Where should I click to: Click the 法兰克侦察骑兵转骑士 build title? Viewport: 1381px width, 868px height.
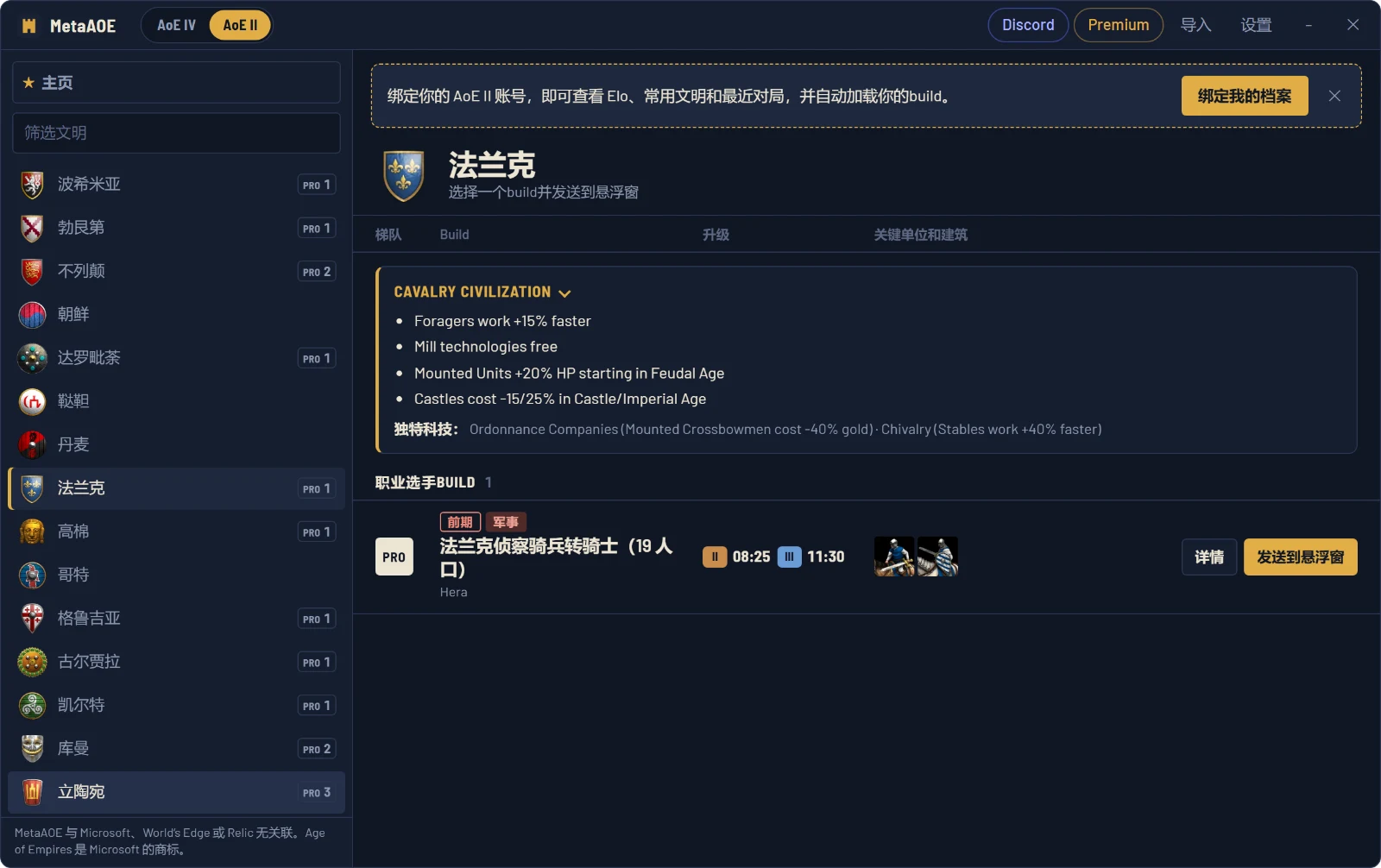(557, 557)
